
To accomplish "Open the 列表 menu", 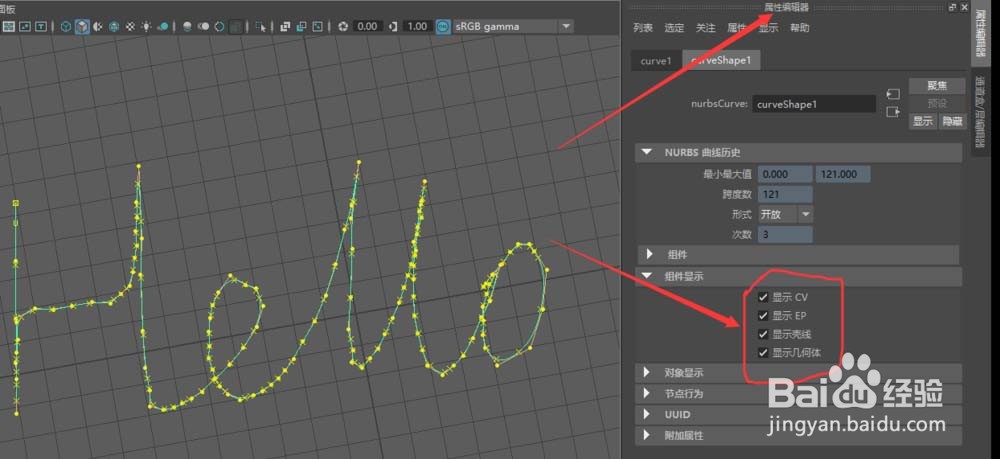I will (x=643, y=28).
